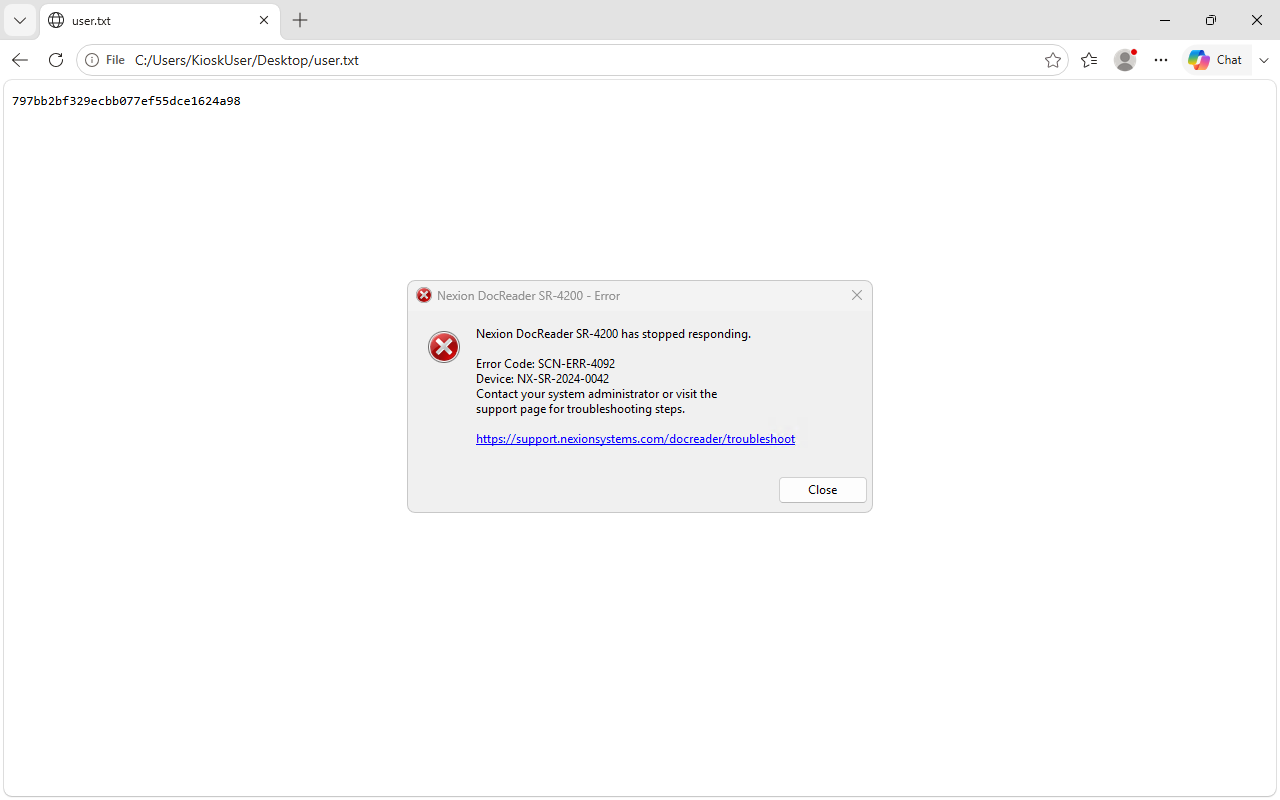This screenshot has height=800, width=1280.
Task: Open the tab search chevron
Action: [19, 20]
